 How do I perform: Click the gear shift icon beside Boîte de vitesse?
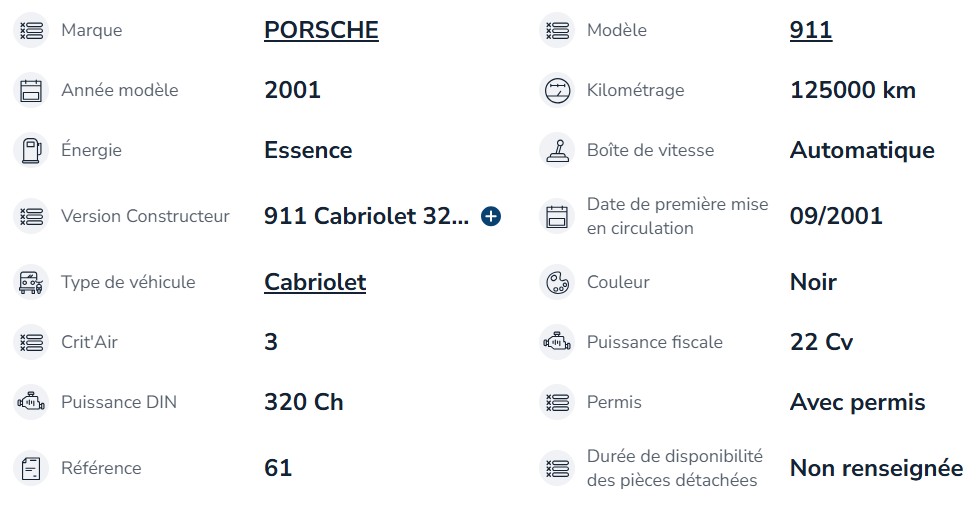click(x=557, y=150)
